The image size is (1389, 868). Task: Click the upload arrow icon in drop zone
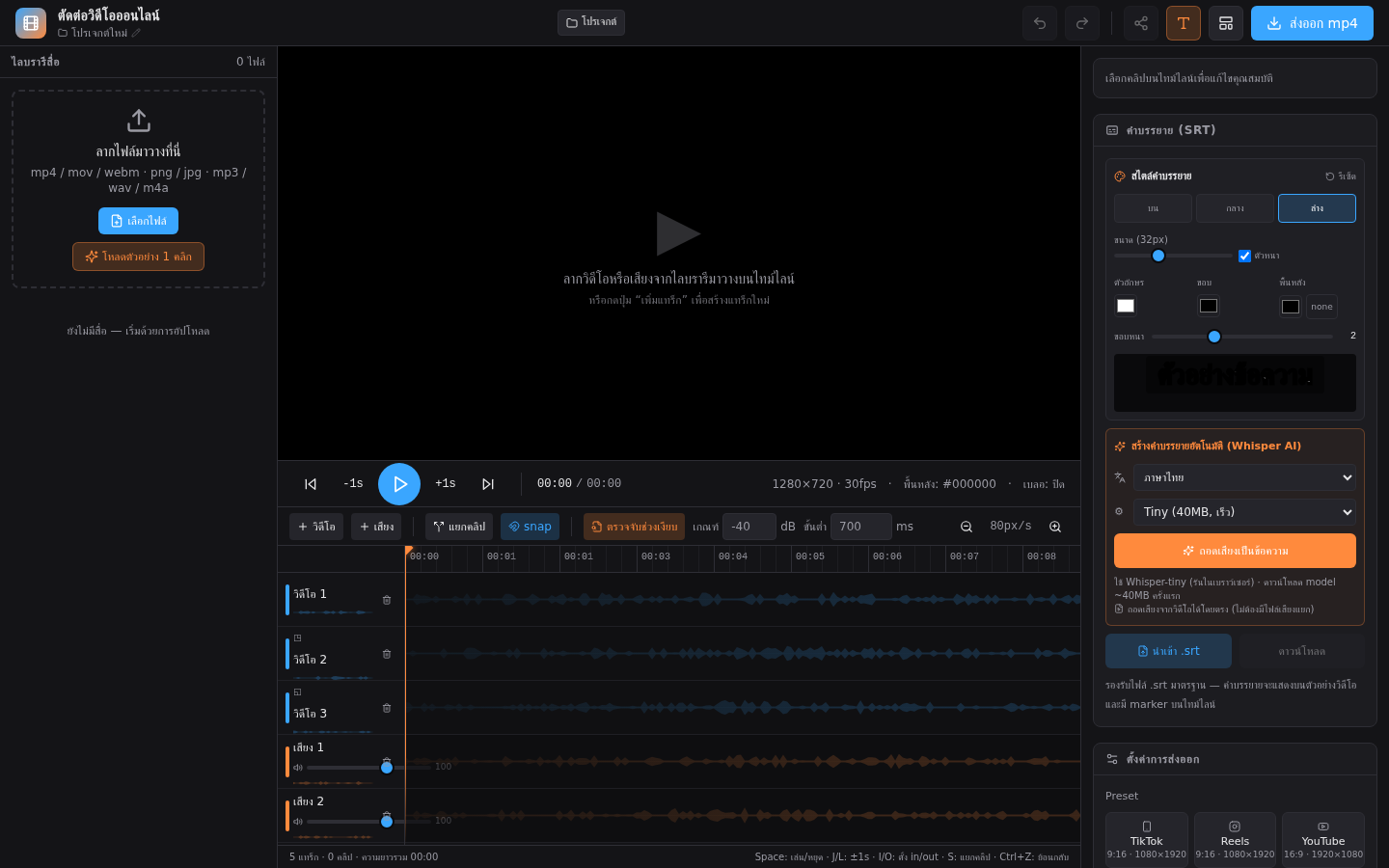[139, 121]
